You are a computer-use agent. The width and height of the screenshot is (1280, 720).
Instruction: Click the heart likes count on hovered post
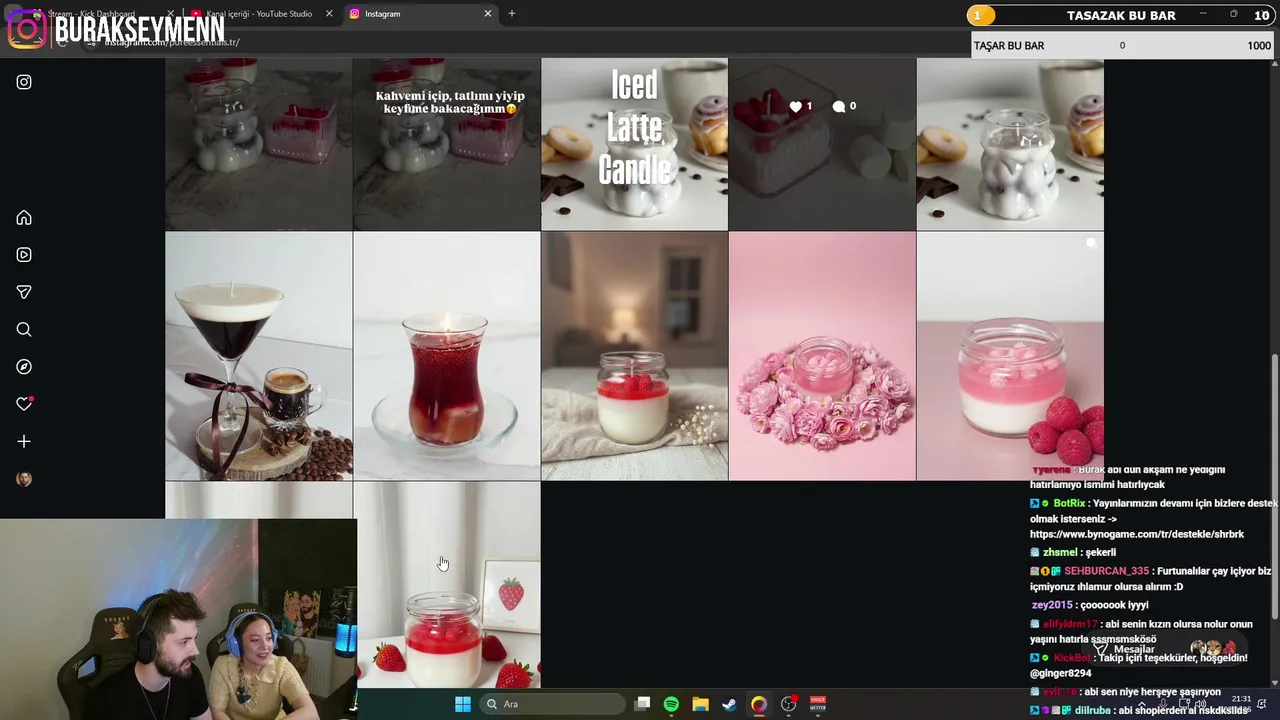click(801, 106)
